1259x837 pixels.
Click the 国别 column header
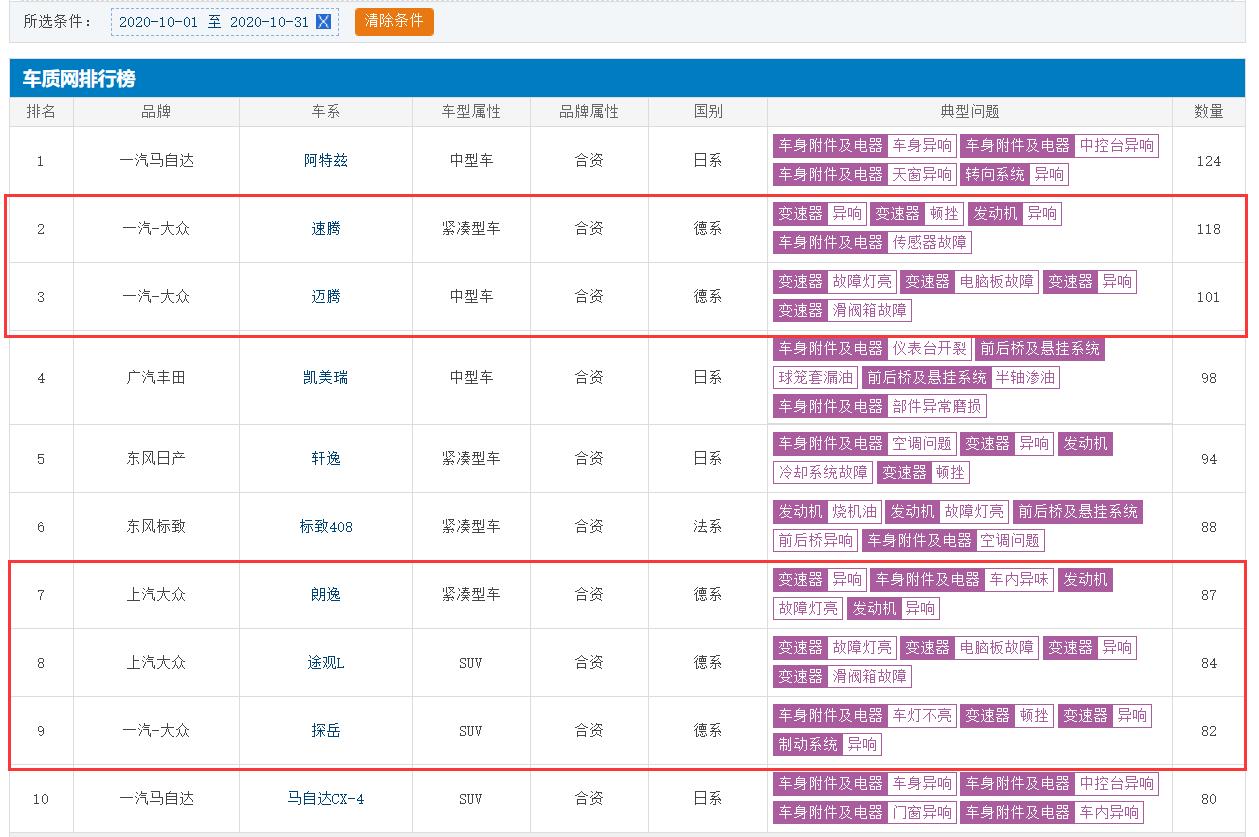coord(708,111)
